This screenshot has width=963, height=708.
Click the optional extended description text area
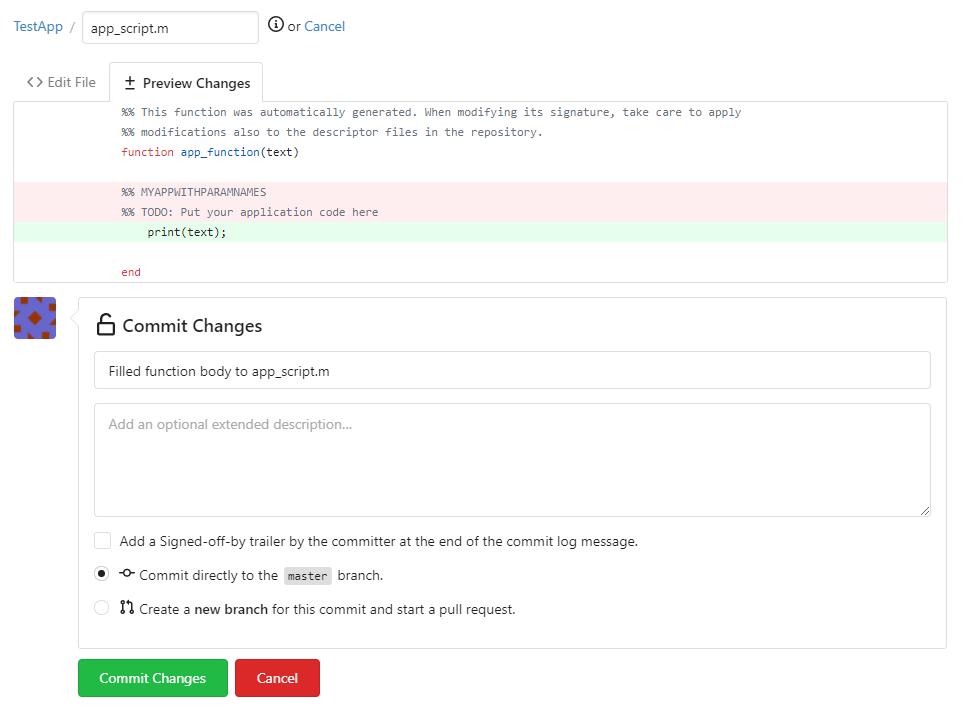coord(512,459)
